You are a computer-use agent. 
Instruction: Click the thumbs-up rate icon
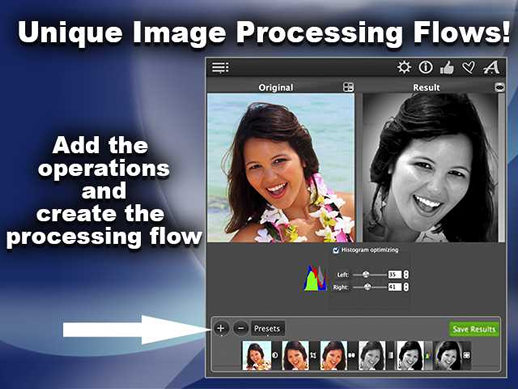click(x=447, y=68)
